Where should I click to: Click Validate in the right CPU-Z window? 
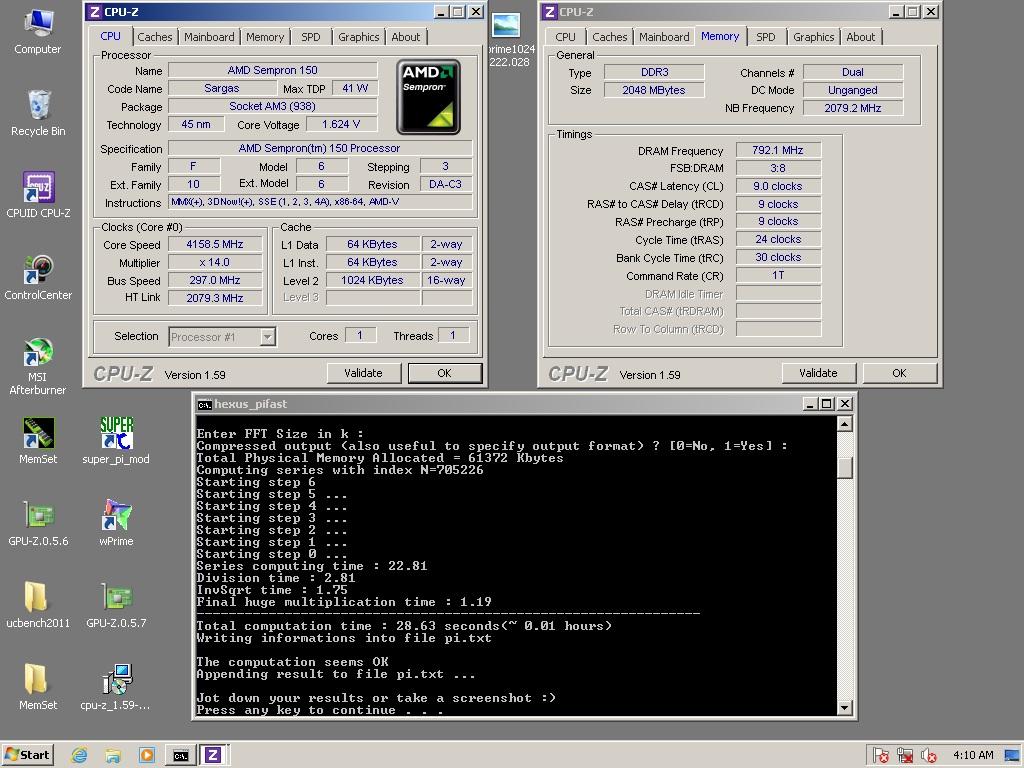[818, 373]
